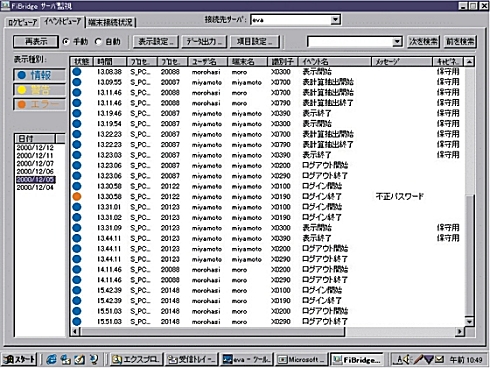The height and width of the screenshot is (368, 490).
Task: Click the blue status icon at 13.19.46
Action: pyautogui.click(x=77, y=113)
